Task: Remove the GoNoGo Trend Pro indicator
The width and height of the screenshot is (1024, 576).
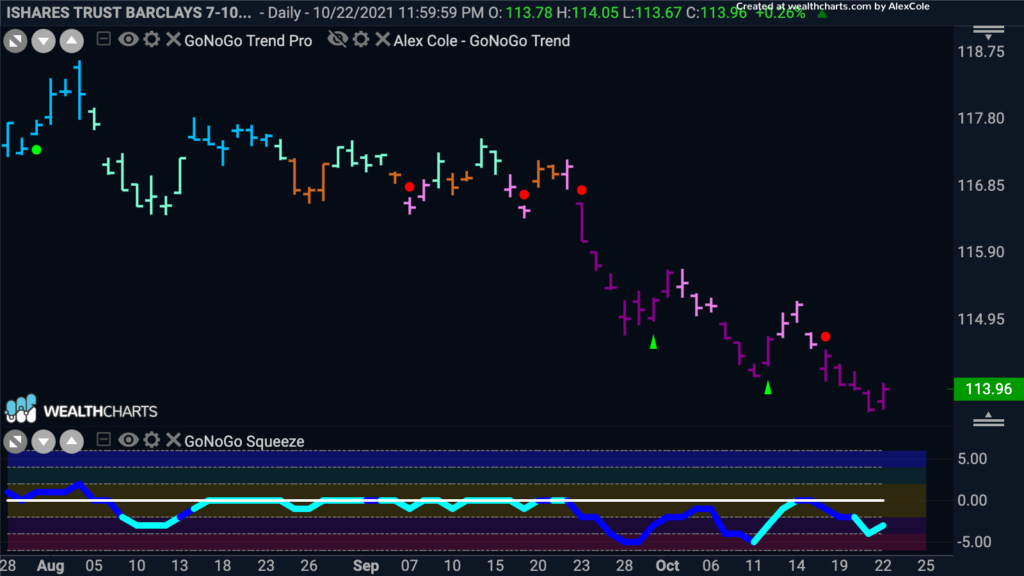Action: coord(173,39)
